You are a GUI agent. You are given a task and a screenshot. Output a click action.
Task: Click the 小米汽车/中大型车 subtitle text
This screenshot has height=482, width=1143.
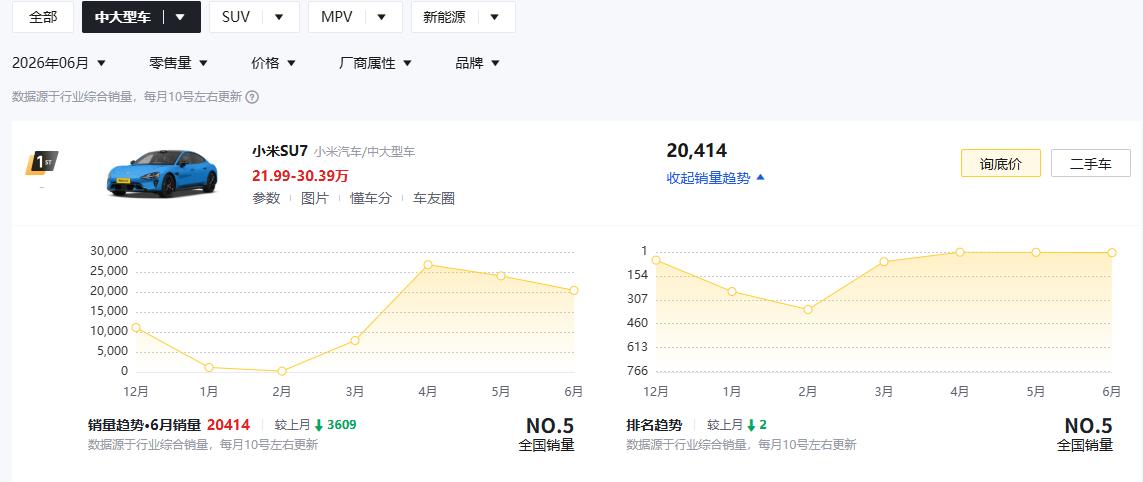[x=364, y=152]
